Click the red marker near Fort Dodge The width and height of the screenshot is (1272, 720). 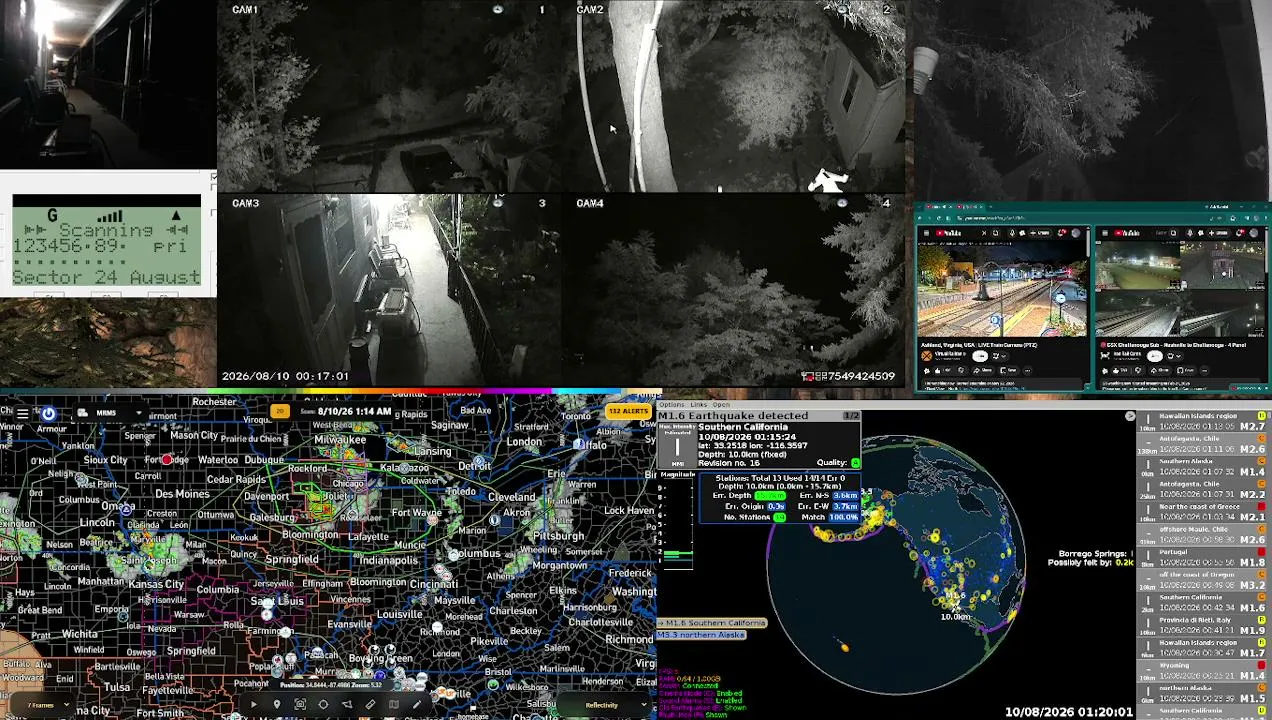(x=168, y=460)
